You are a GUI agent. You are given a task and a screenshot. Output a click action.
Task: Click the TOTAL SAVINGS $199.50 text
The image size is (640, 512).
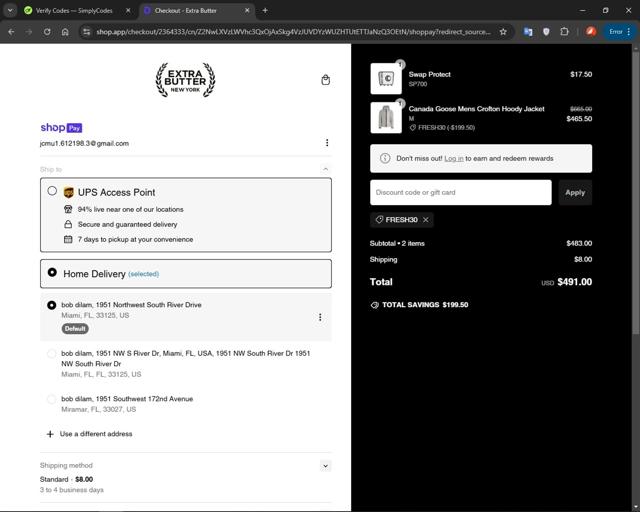pyautogui.click(x=425, y=305)
